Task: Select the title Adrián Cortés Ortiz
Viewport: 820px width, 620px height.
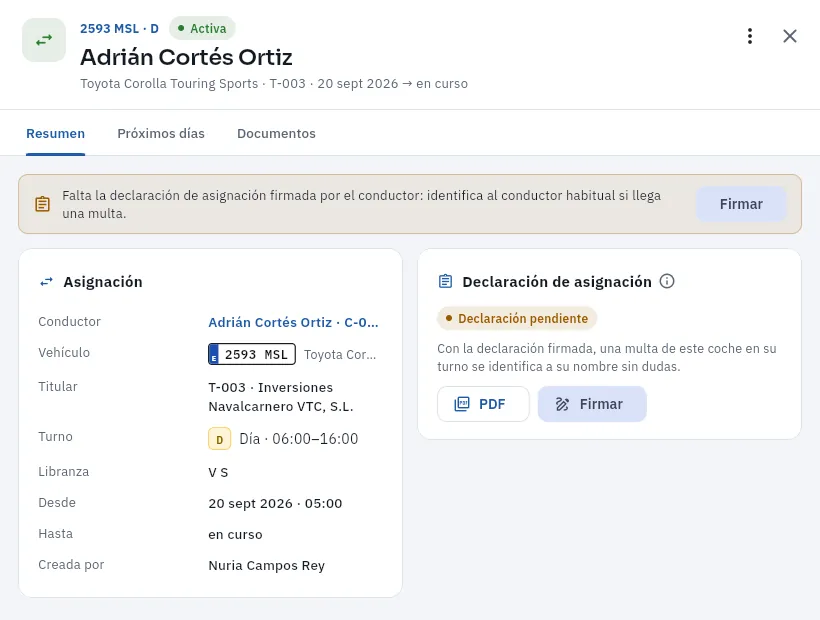Action: coord(186,57)
